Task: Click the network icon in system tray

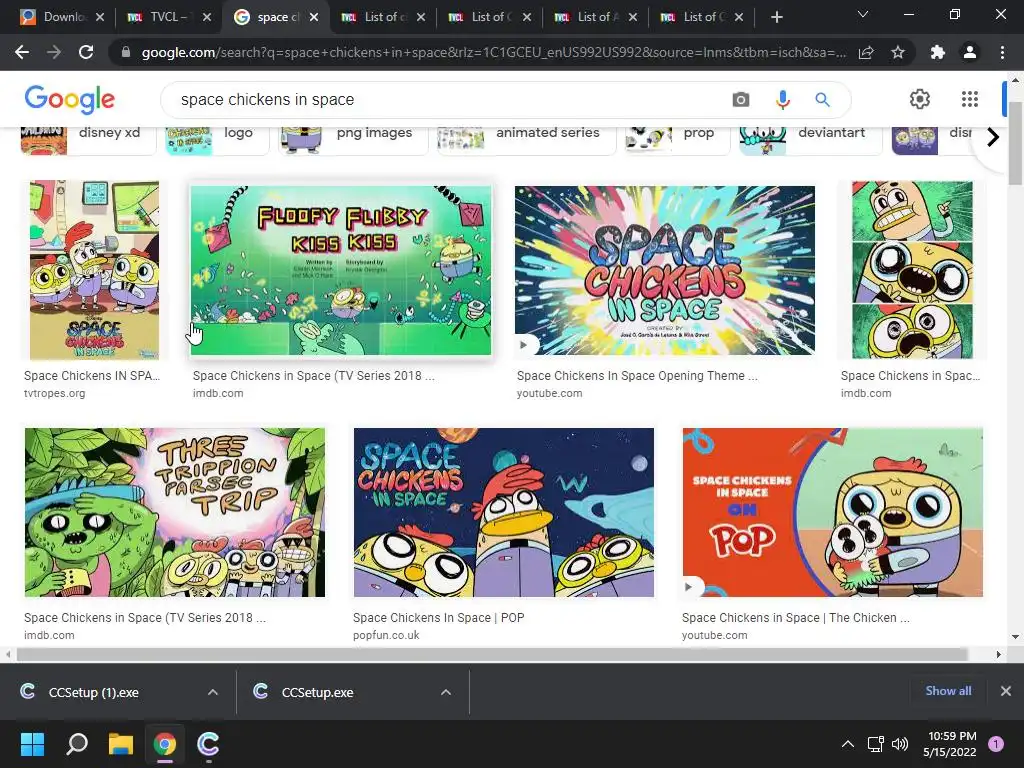Action: click(x=875, y=744)
